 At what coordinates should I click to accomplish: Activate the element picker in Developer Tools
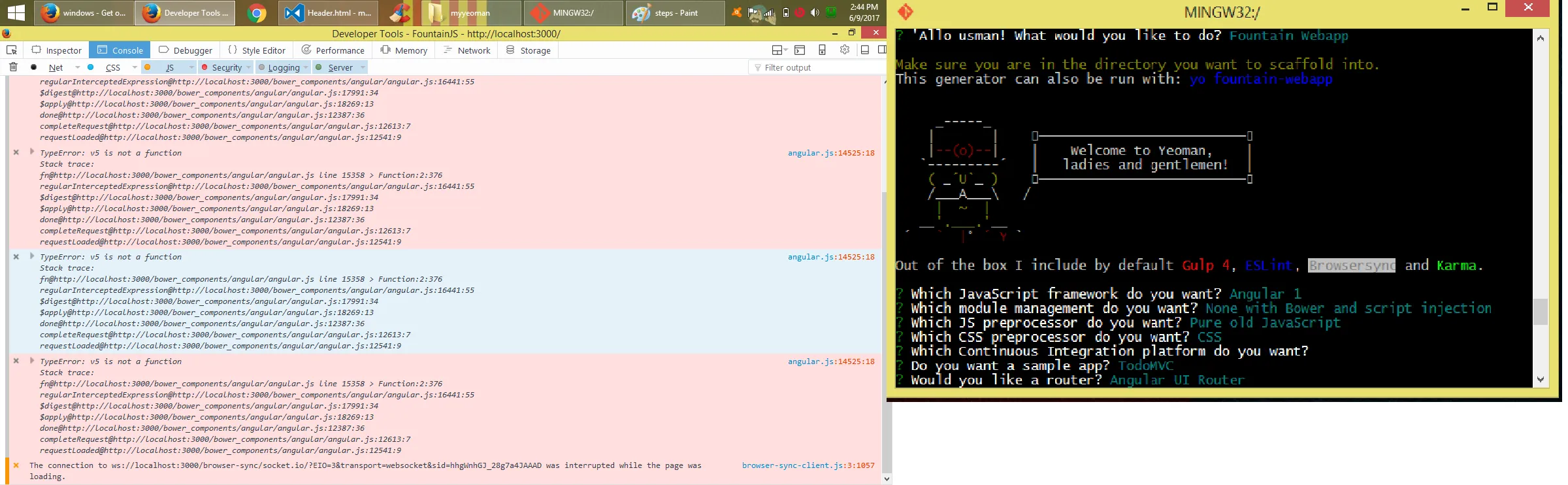(x=12, y=50)
